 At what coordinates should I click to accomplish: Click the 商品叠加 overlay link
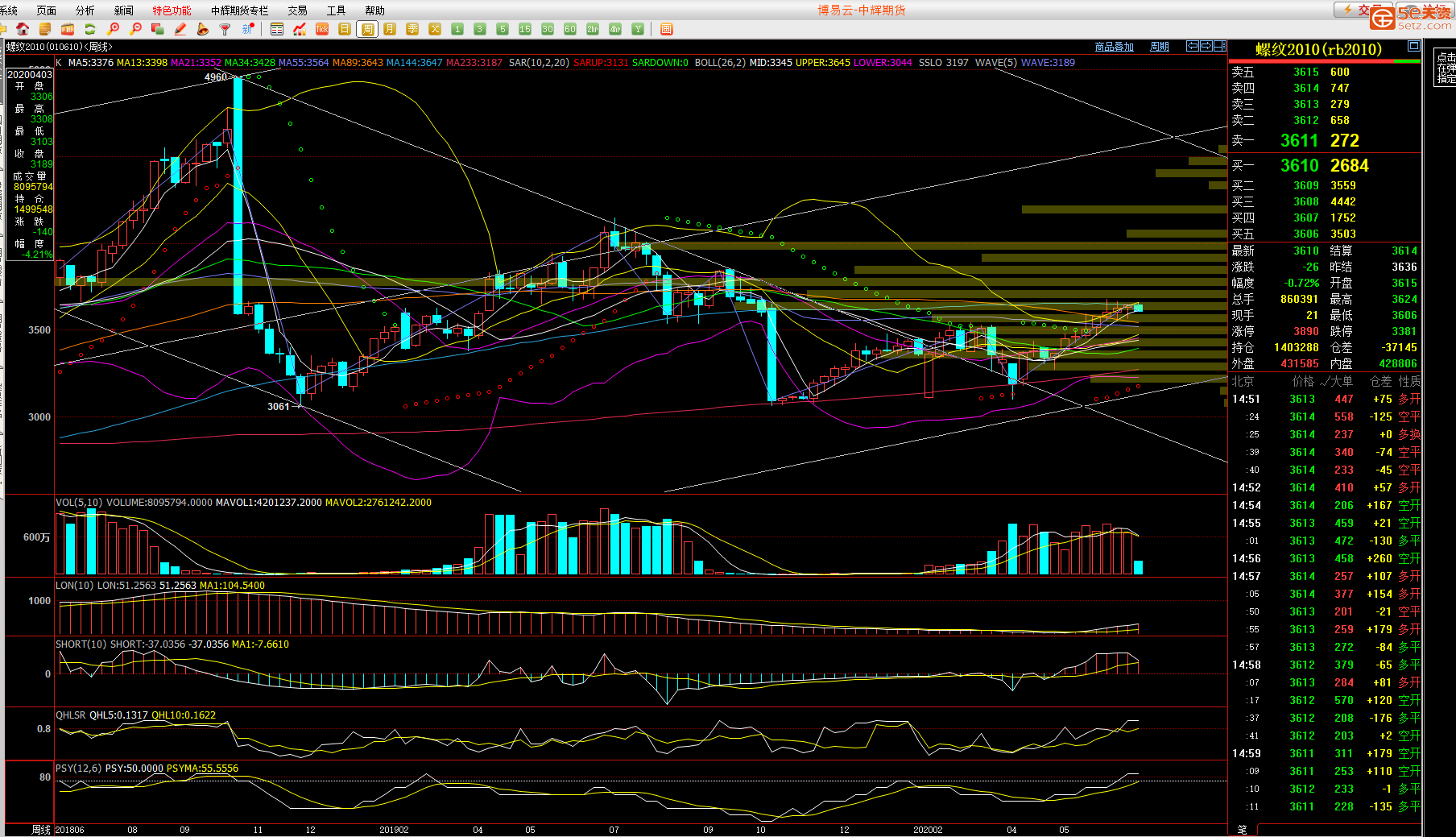point(1115,47)
